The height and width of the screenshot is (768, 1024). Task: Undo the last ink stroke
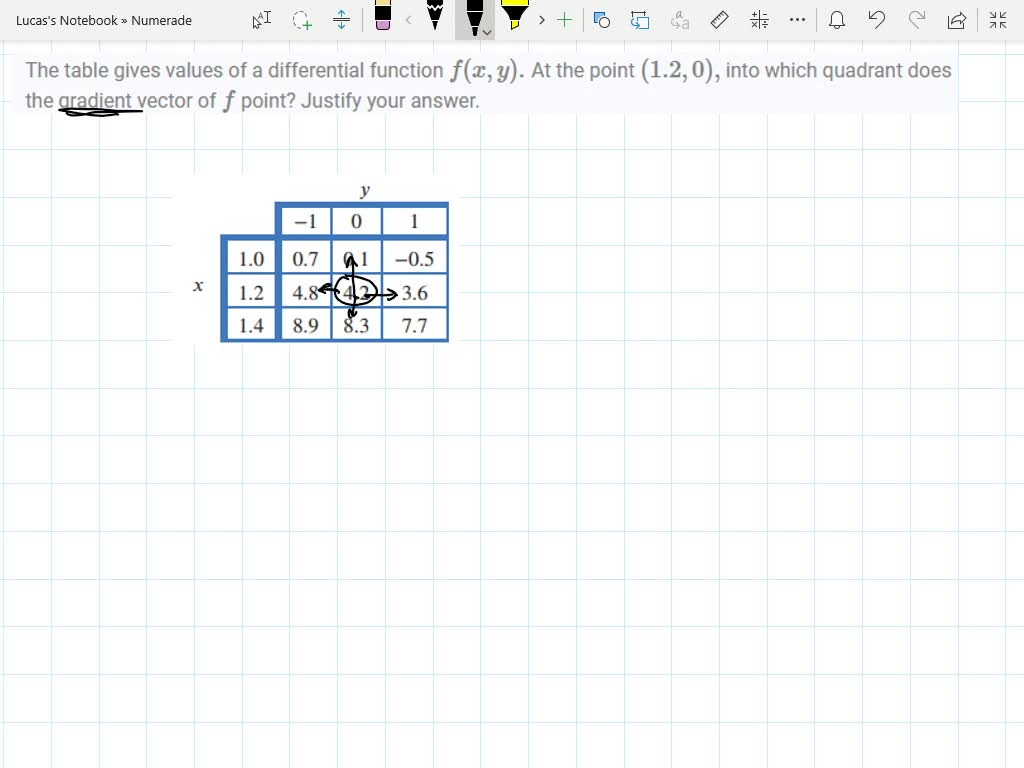tap(877, 19)
